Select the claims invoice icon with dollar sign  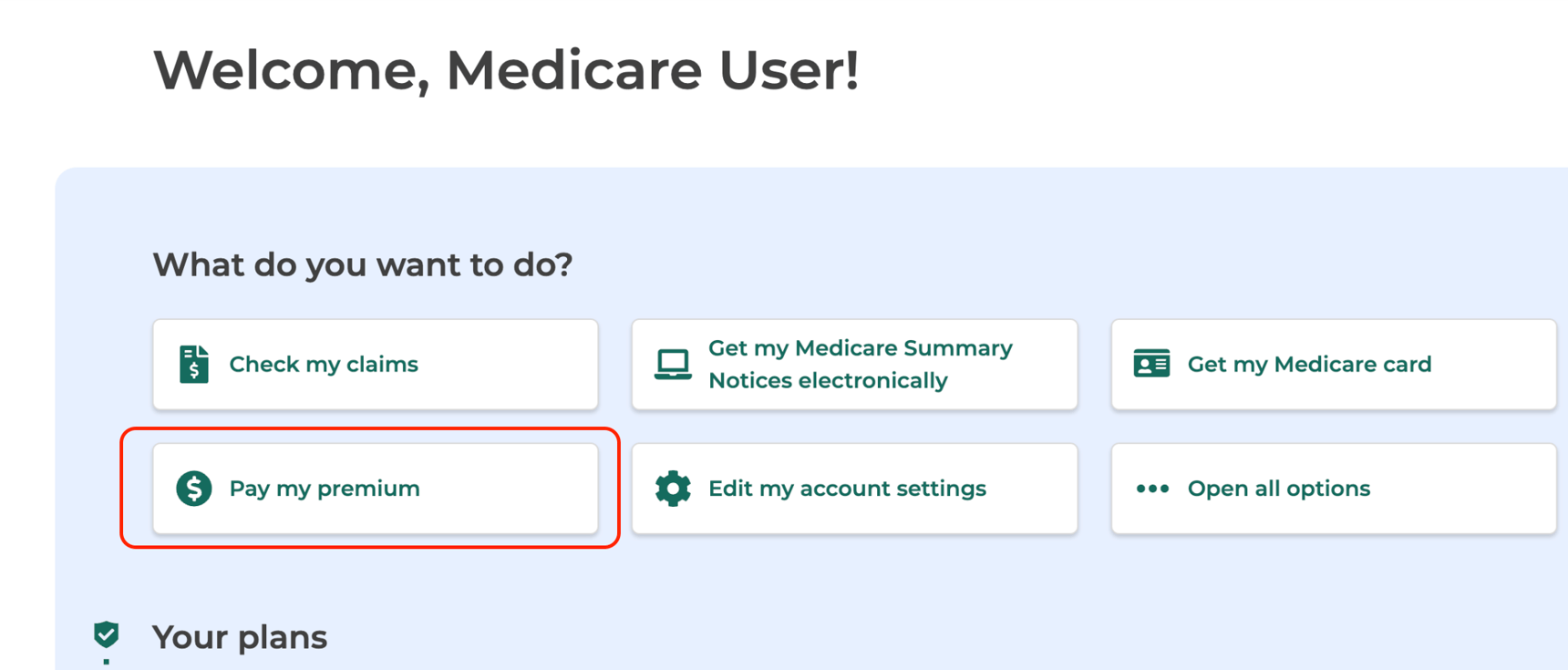point(193,364)
